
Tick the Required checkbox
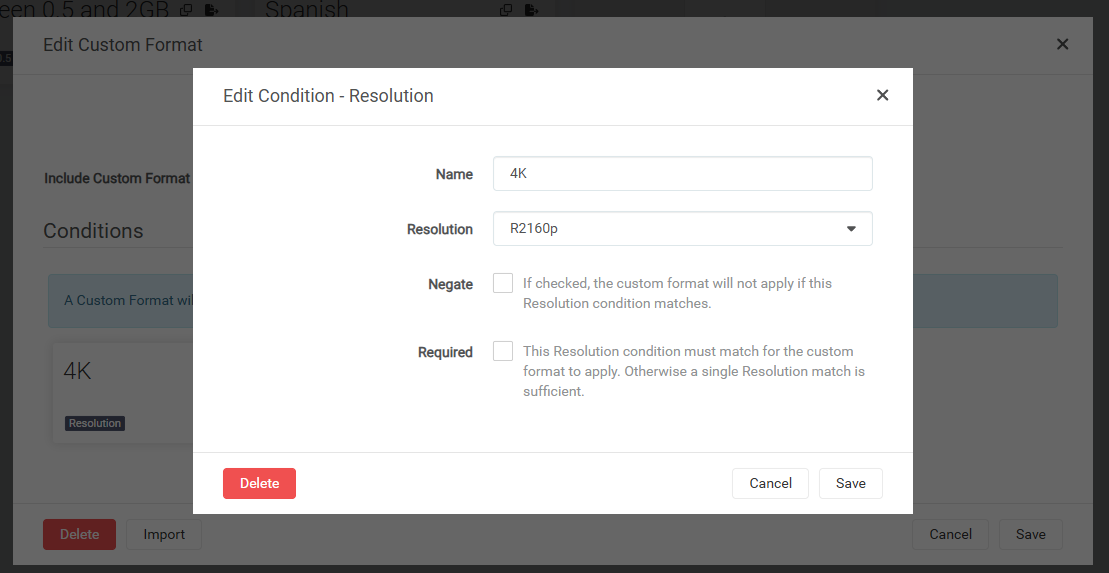coord(503,351)
